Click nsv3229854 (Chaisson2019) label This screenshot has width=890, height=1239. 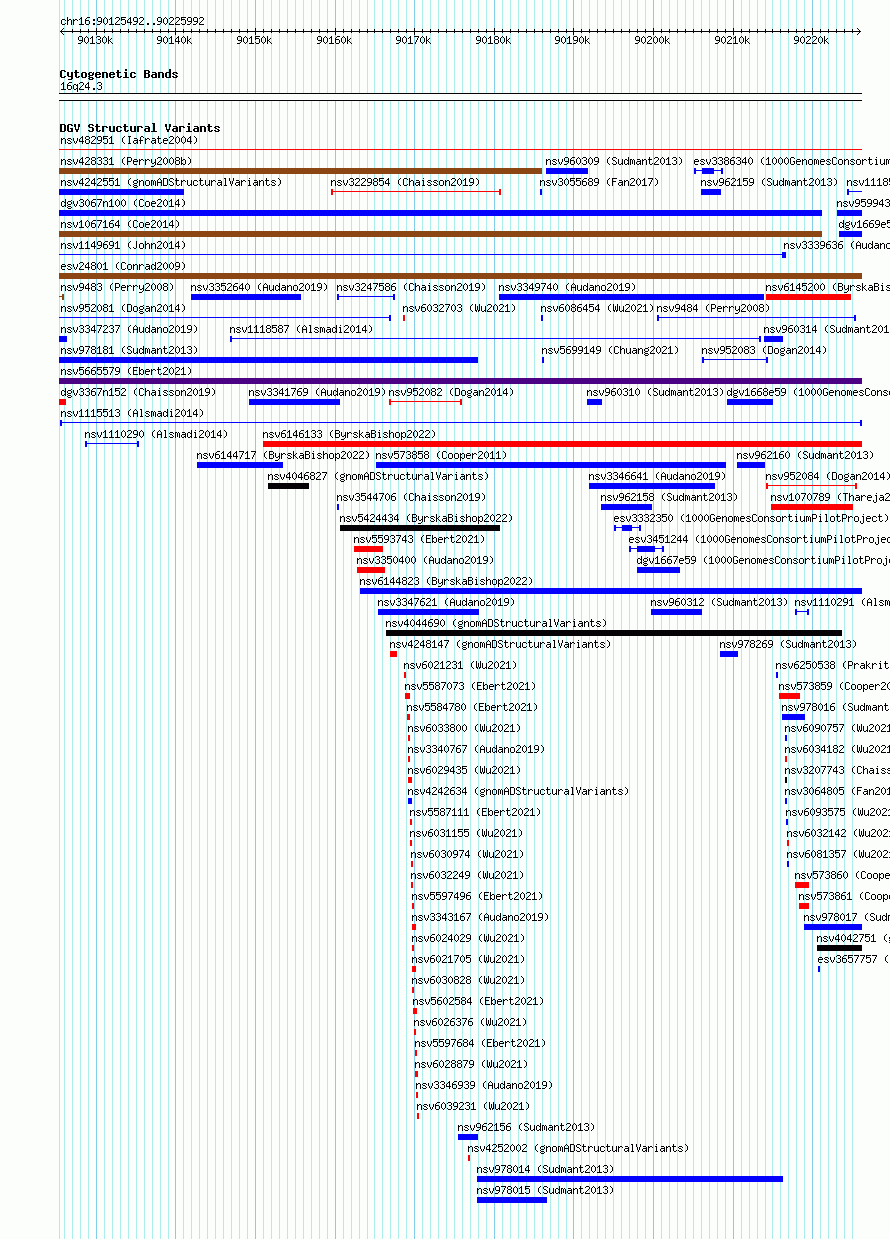[405, 182]
